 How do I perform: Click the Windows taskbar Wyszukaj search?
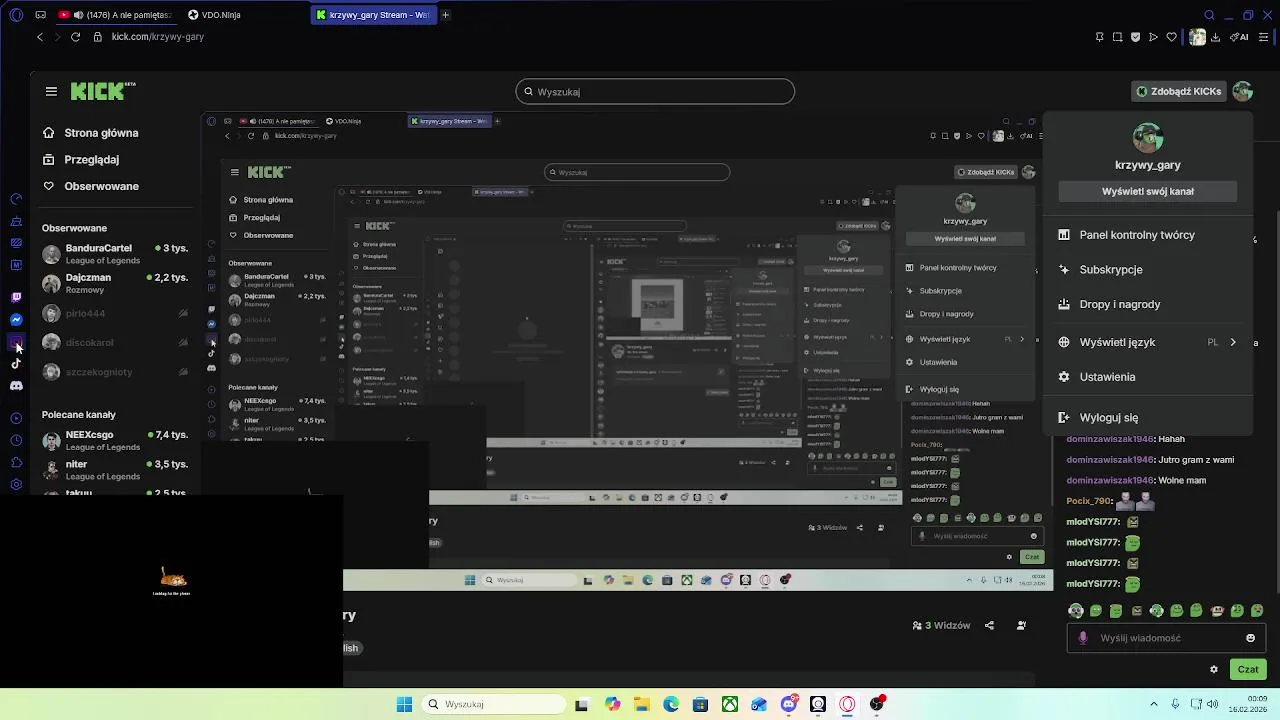tap(492, 704)
